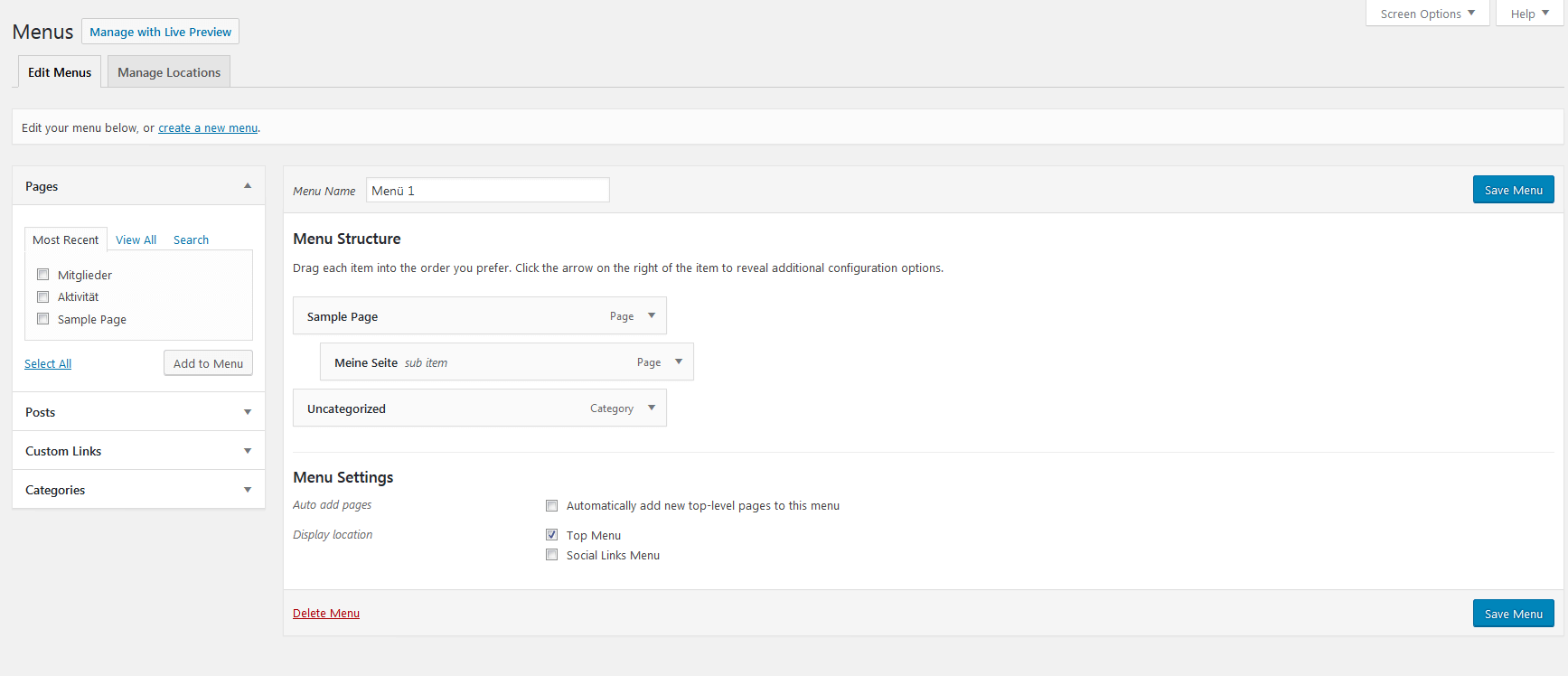Open Sample Page item options arrow

652,316
